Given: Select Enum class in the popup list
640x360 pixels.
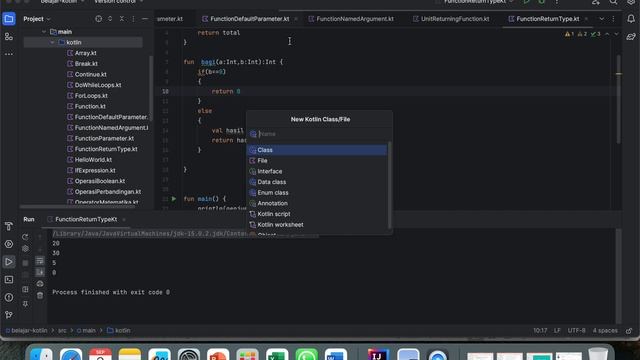Looking at the screenshot, I should 317,193.
